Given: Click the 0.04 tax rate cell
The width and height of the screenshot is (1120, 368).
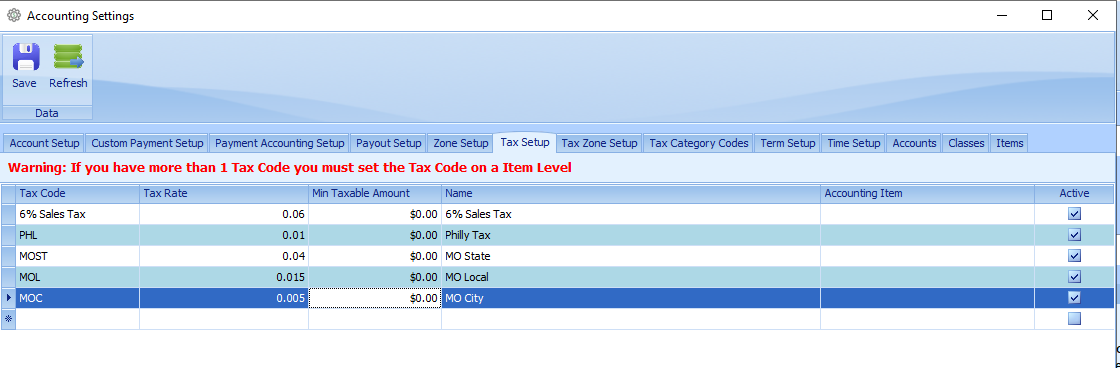Looking at the screenshot, I should (224, 256).
